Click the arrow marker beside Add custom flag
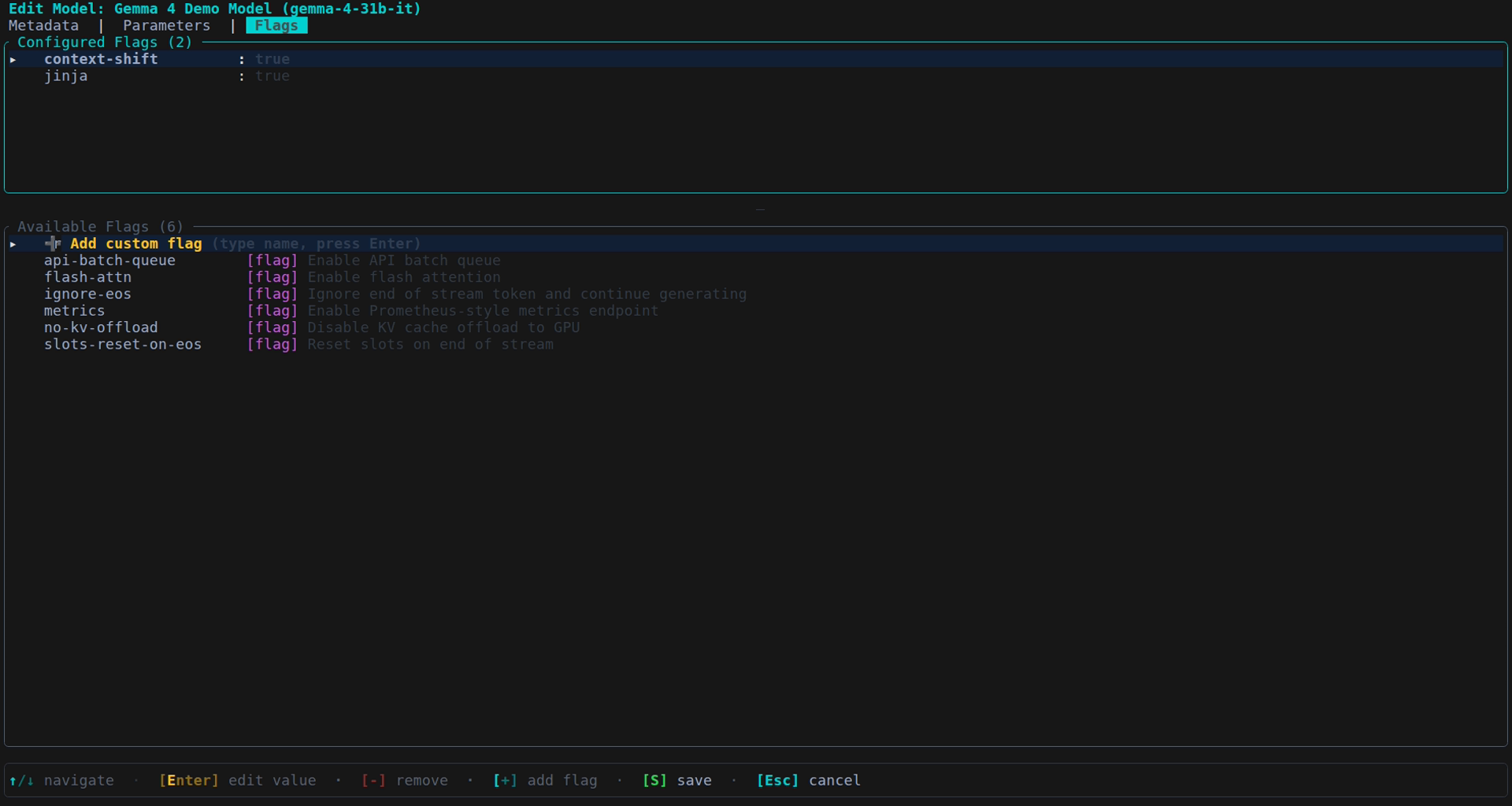Image resolution: width=1512 pixels, height=806 pixels. point(13,244)
